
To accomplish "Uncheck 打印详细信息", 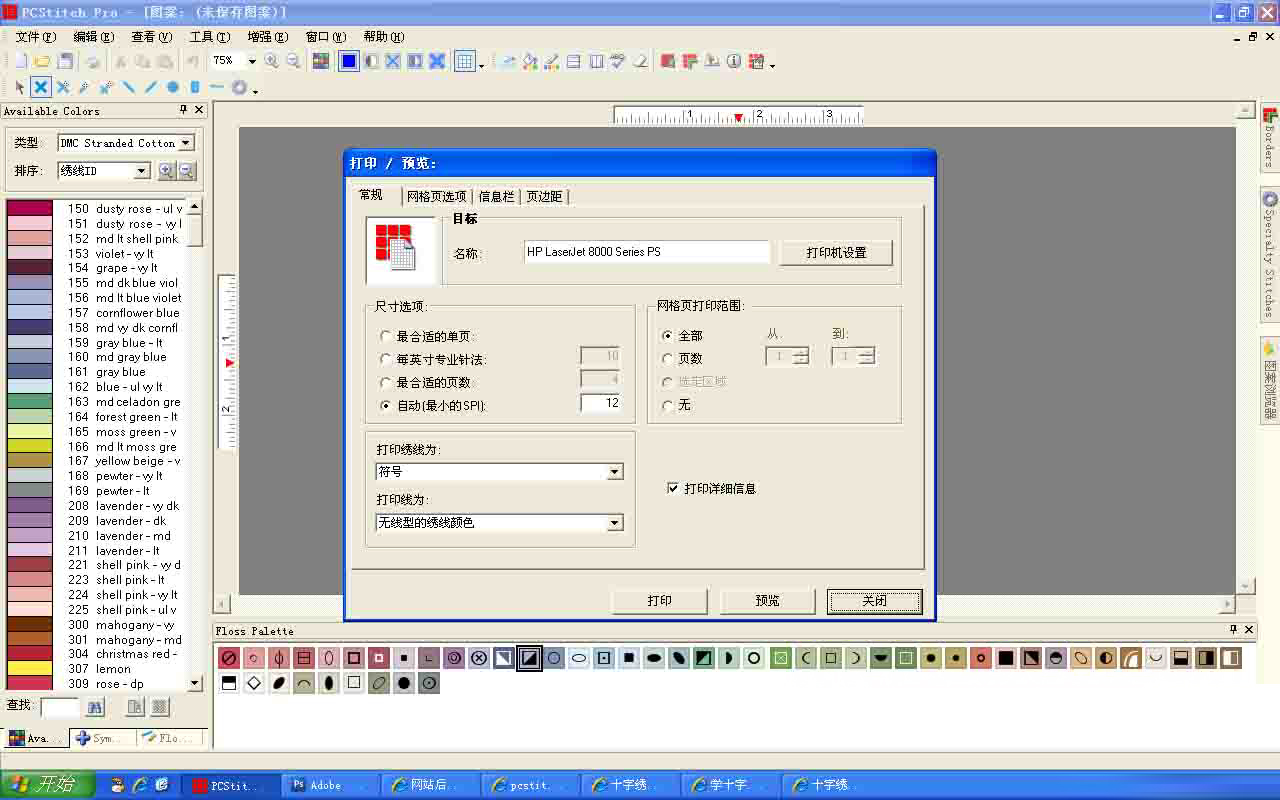I will pyautogui.click(x=674, y=488).
